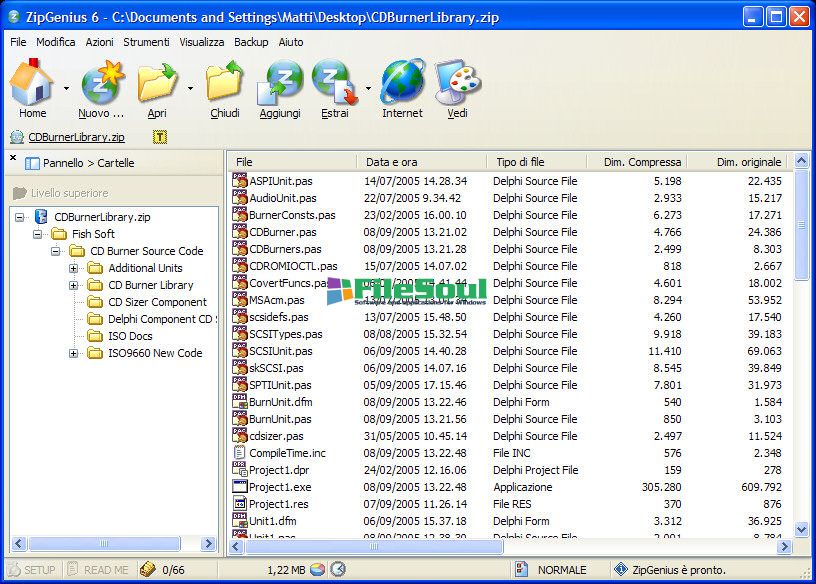Expand the CD Burner Library folder

pyautogui.click(x=73, y=285)
